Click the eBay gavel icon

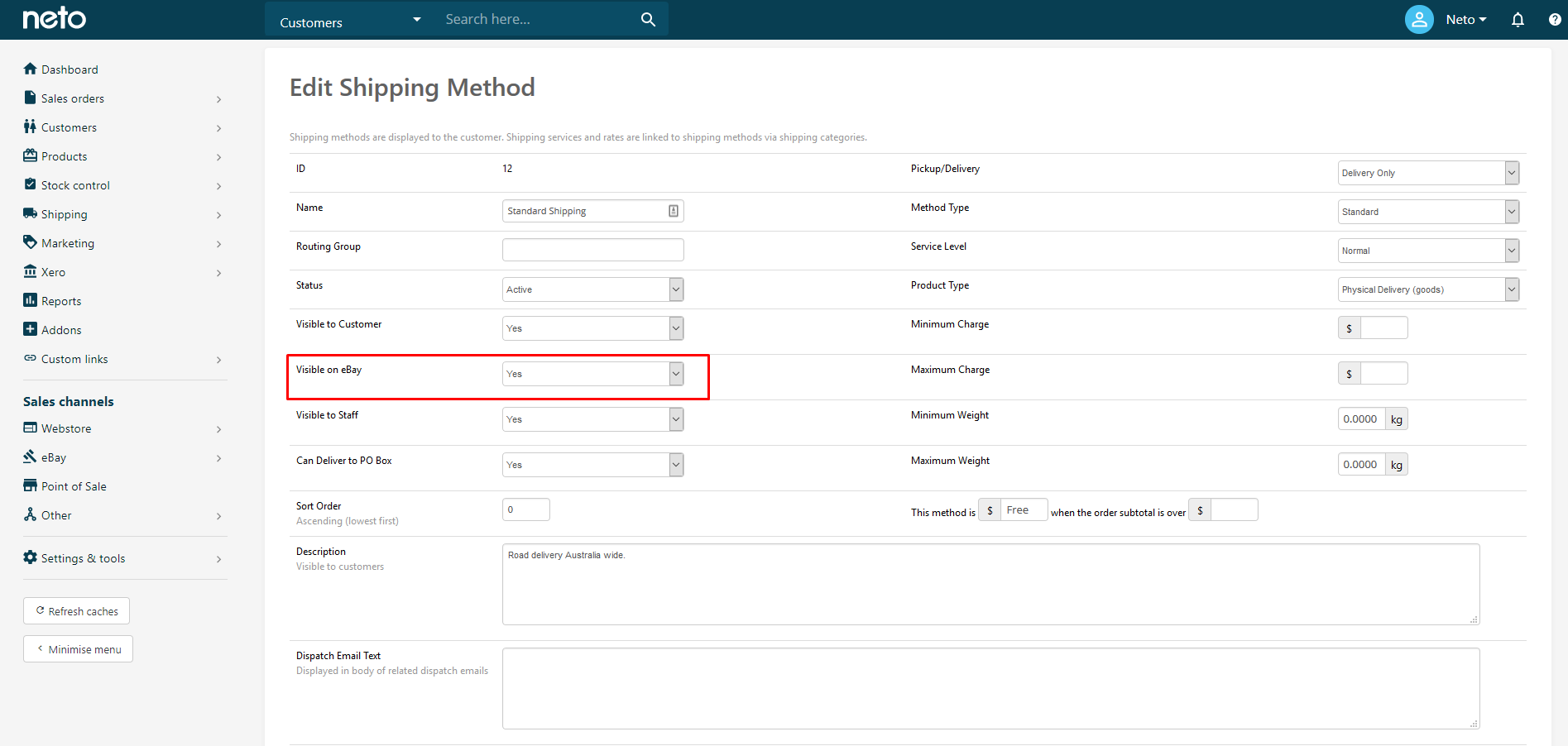pyautogui.click(x=31, y=457)
